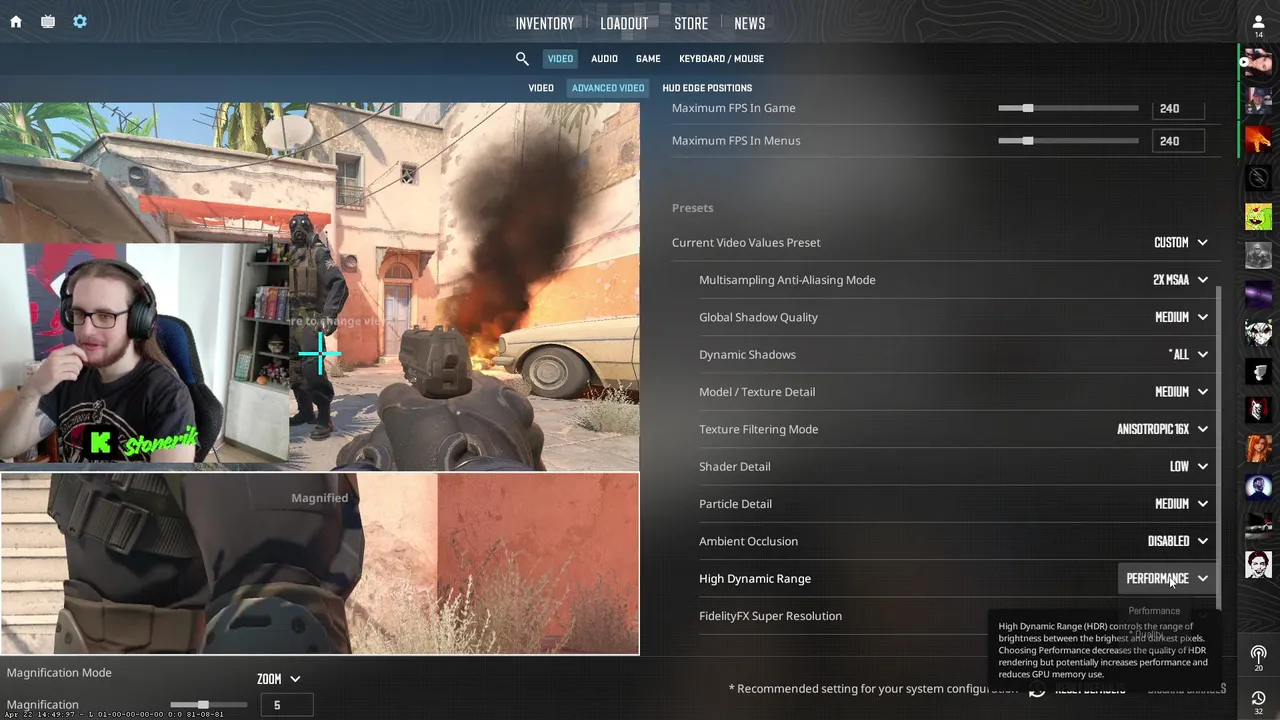The height and width of the screenshot is (720, 1280).
Task: Open Dynamic Shadows dropdown
Action: [1188, 355]
